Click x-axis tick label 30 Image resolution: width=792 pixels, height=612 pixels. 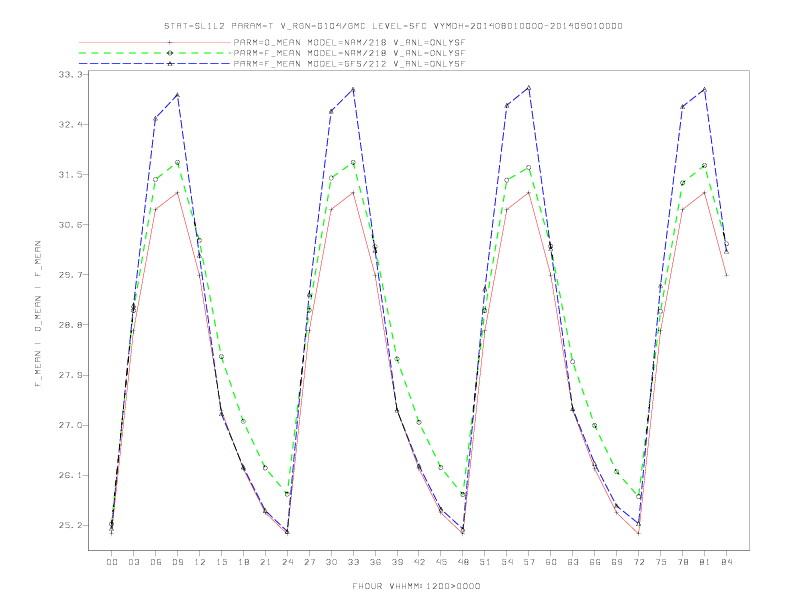coord(331,562)
